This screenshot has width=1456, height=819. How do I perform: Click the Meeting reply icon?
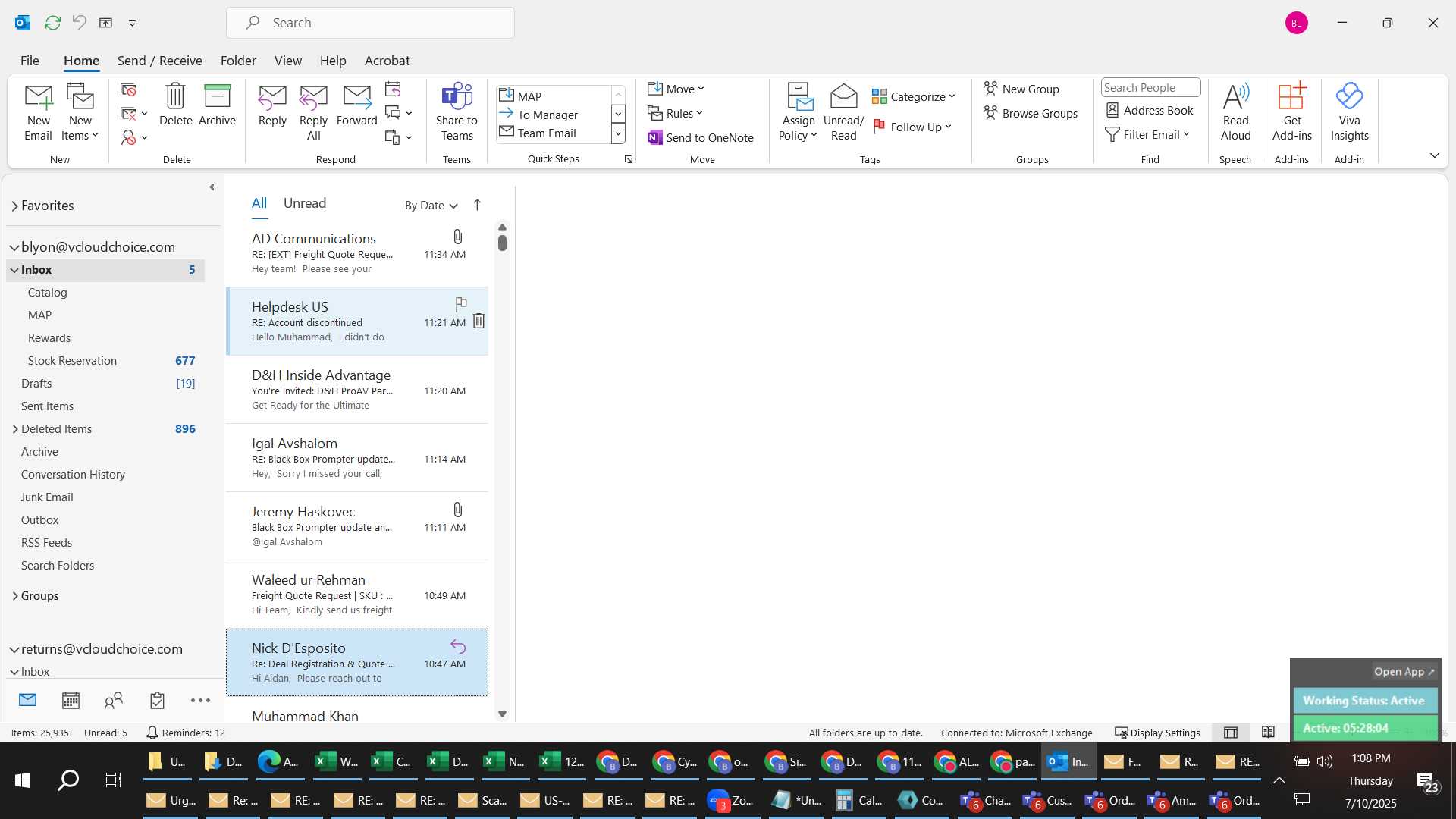[393, 89]
